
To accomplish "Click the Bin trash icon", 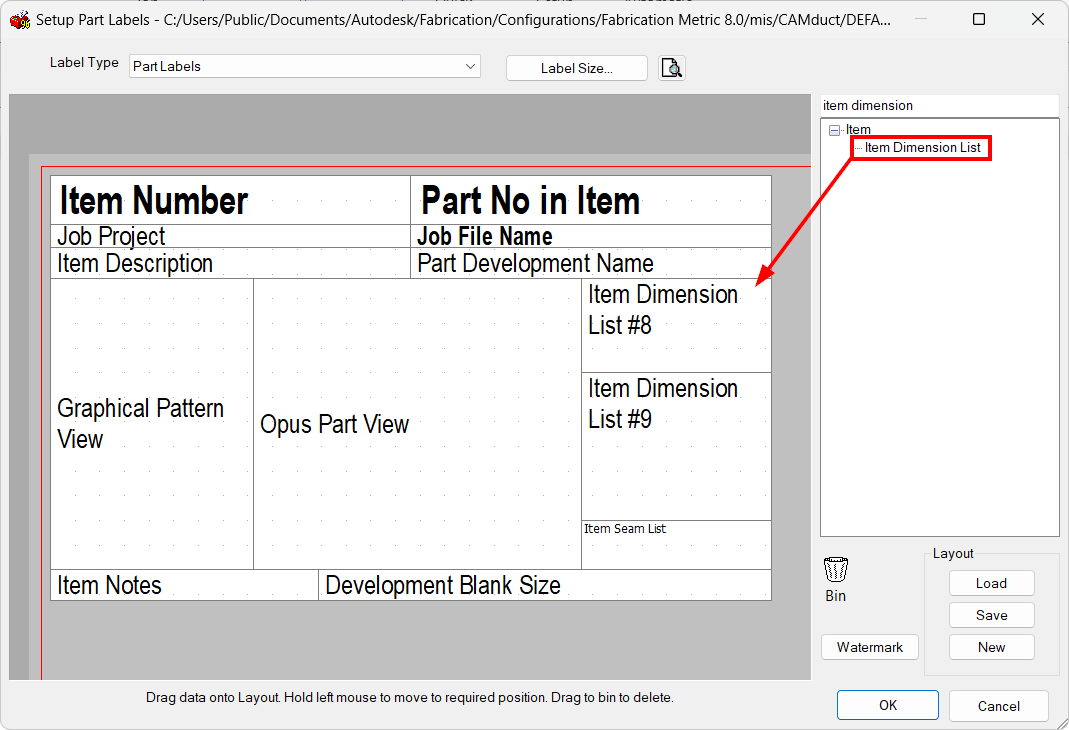I will click(835, 571).
